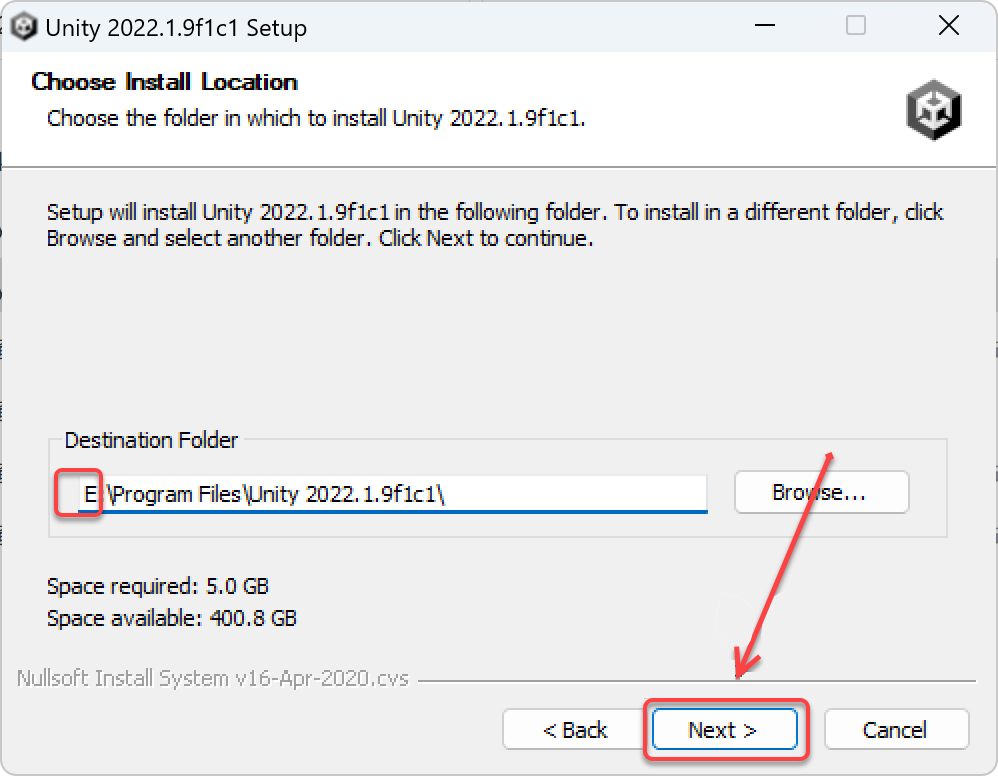Open the Browse folder dialog
This screenshot has width=998, height=776.
point(820,493)
